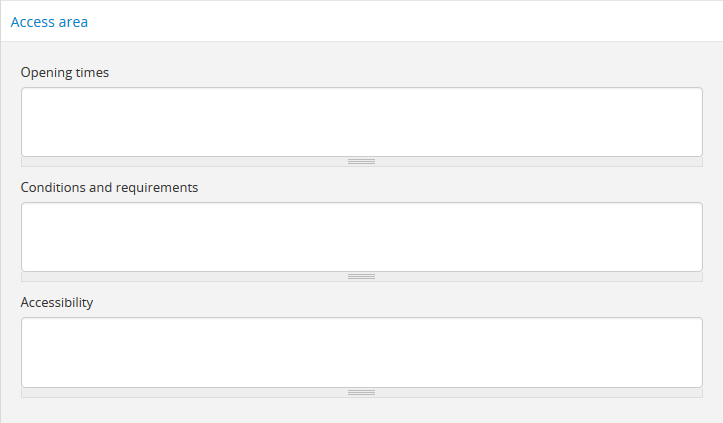Click the Conditions and requirements label
Screen dimensions: 723x423
tap(109, 187)
